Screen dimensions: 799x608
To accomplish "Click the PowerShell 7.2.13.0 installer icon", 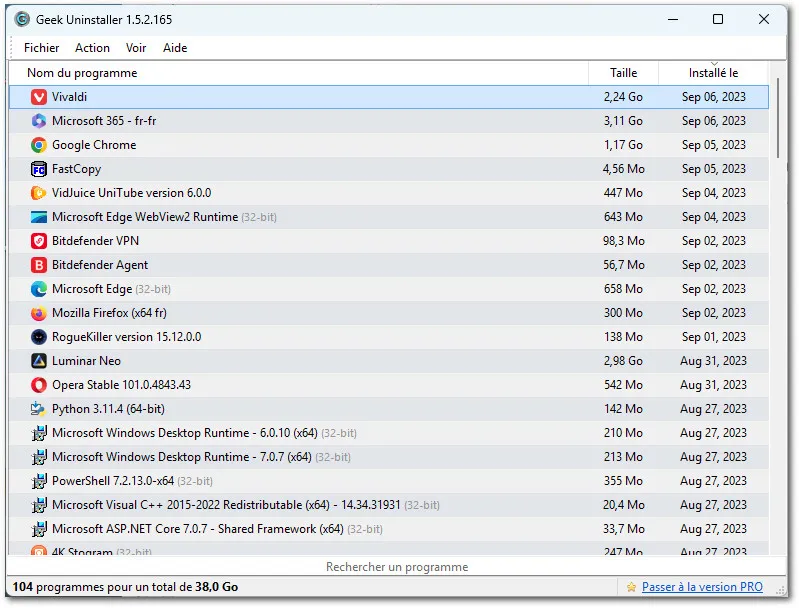I will point(39,481).
